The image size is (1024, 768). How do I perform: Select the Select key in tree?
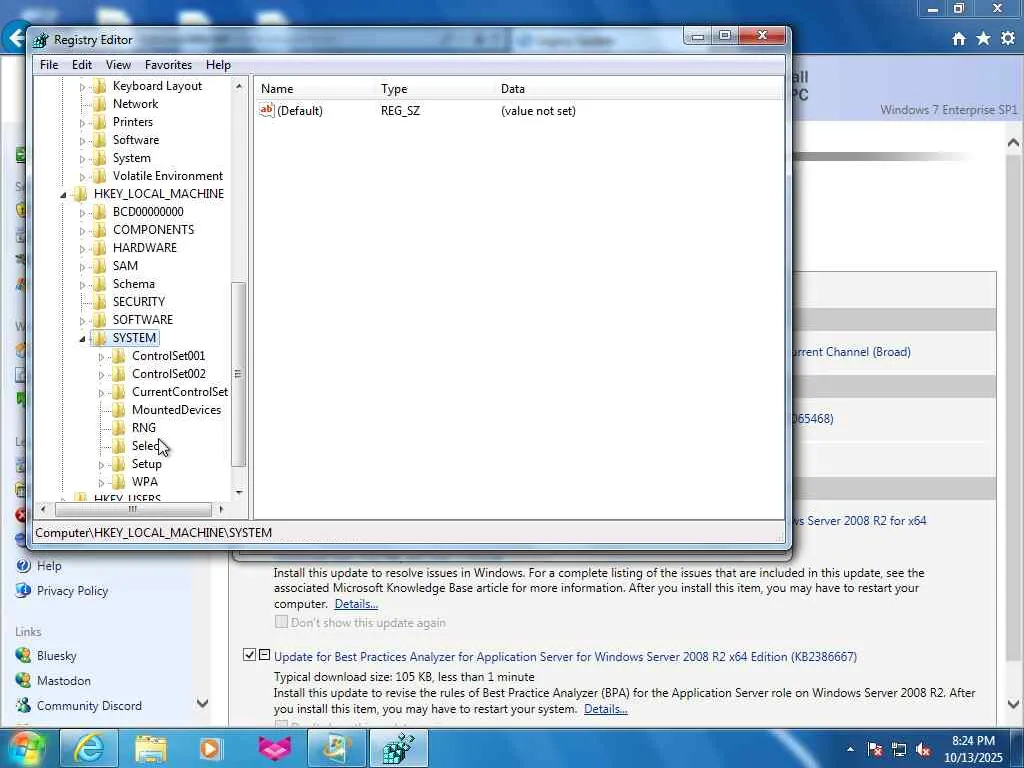[x=146, y=446]
